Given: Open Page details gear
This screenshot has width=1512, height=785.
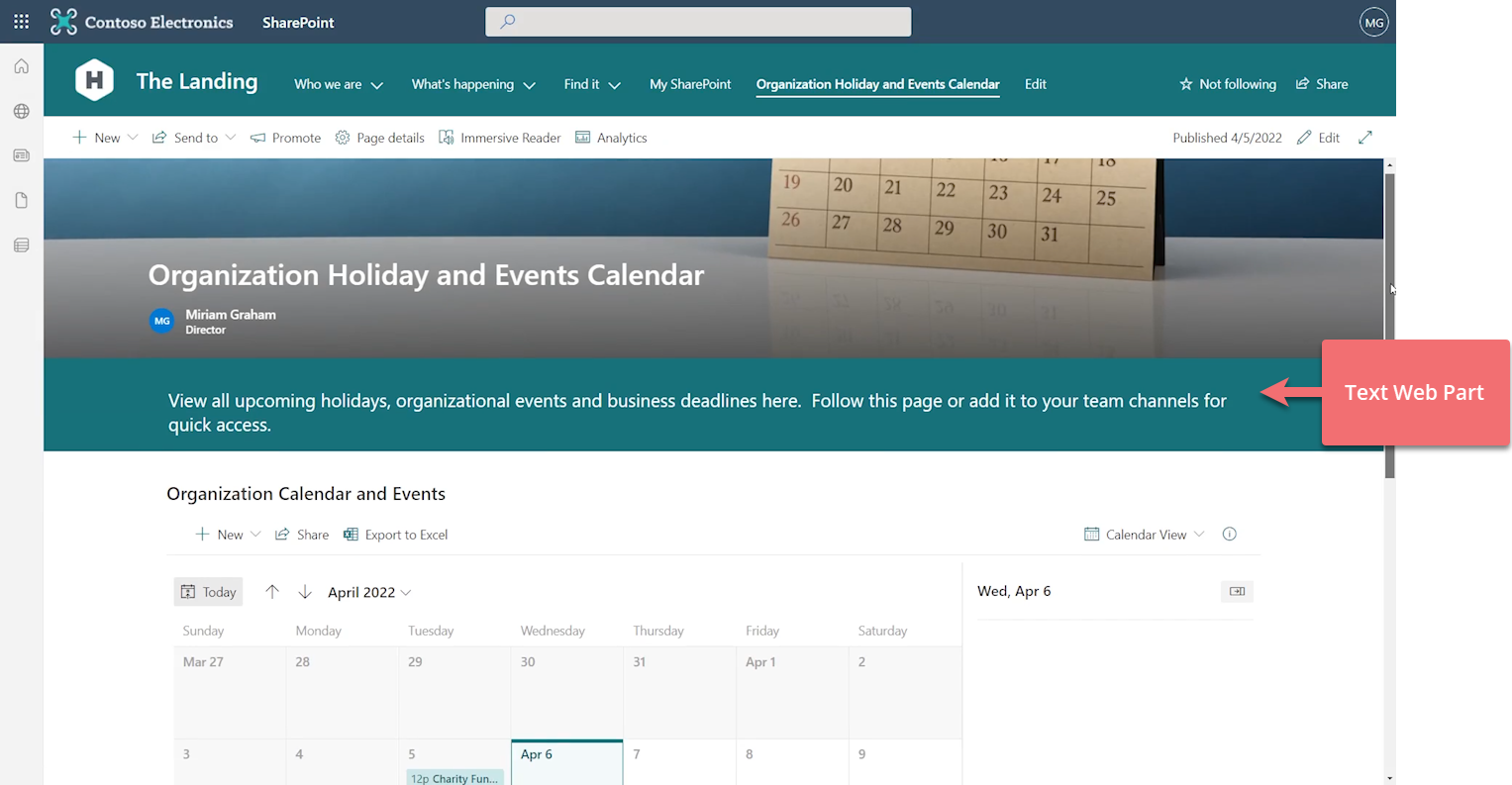Looking at the screenshot, I should pos(379,138).
